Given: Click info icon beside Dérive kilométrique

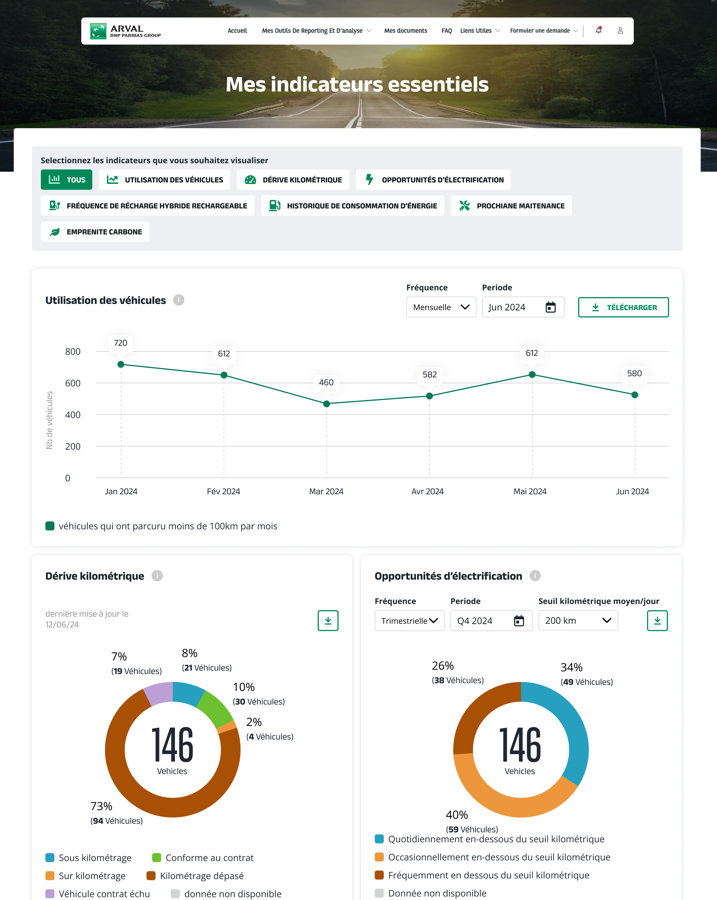Looking at the screenshot, I should [157, 576].
